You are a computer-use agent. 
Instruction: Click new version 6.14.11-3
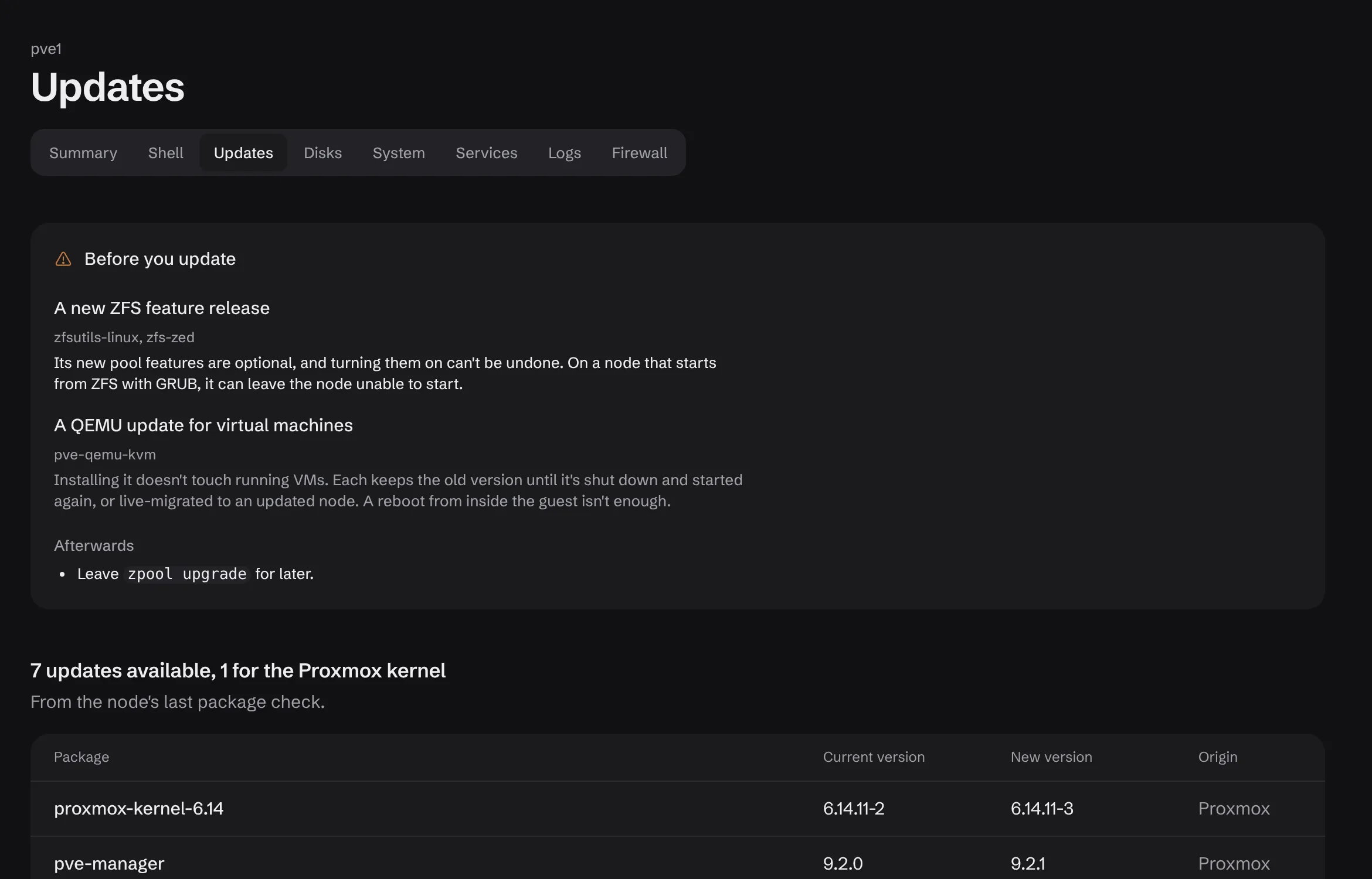1042,809
